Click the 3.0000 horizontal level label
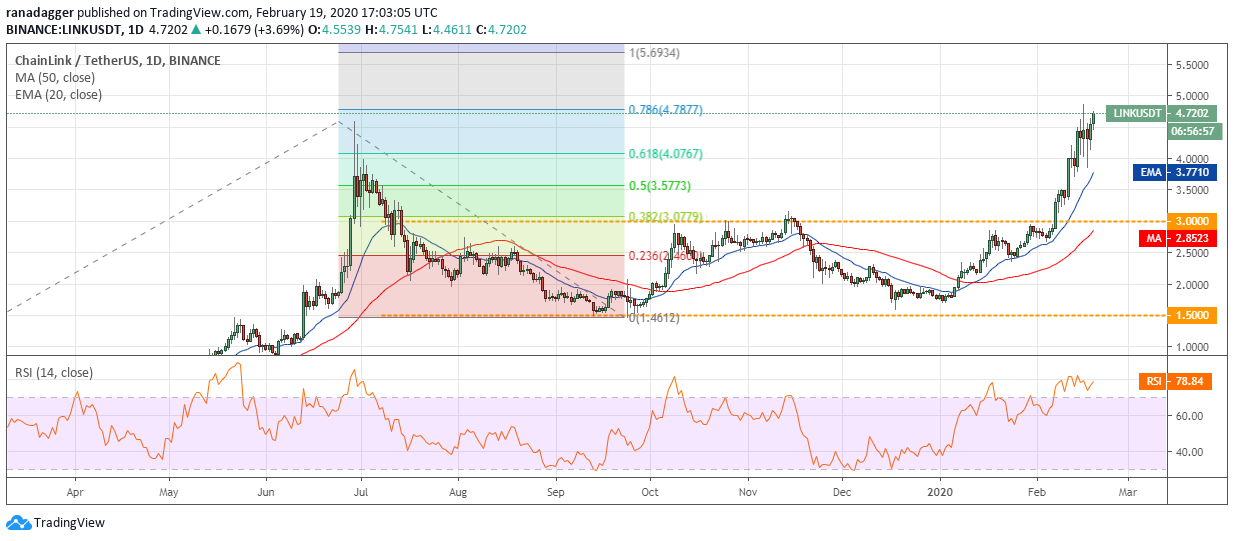This screenshot has width=1234, height=541. click(1192, 221)
